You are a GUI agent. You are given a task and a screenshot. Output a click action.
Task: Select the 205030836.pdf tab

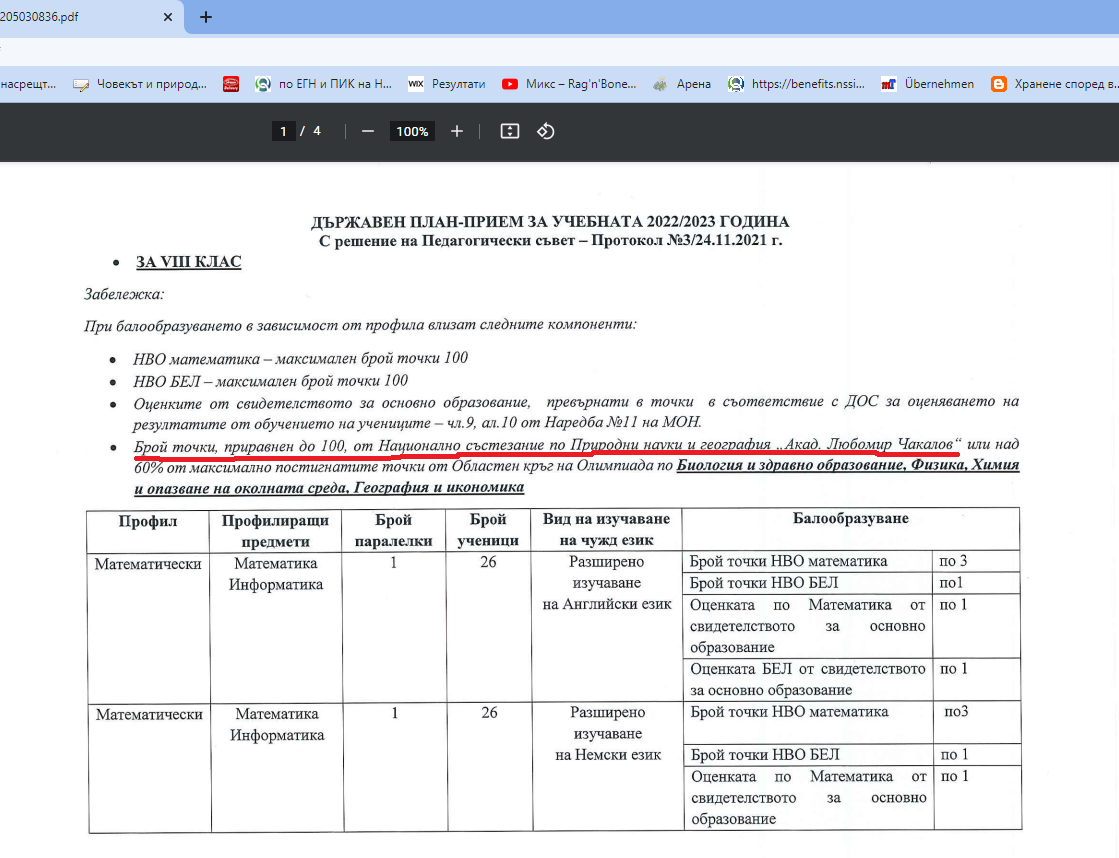point(60,17)
